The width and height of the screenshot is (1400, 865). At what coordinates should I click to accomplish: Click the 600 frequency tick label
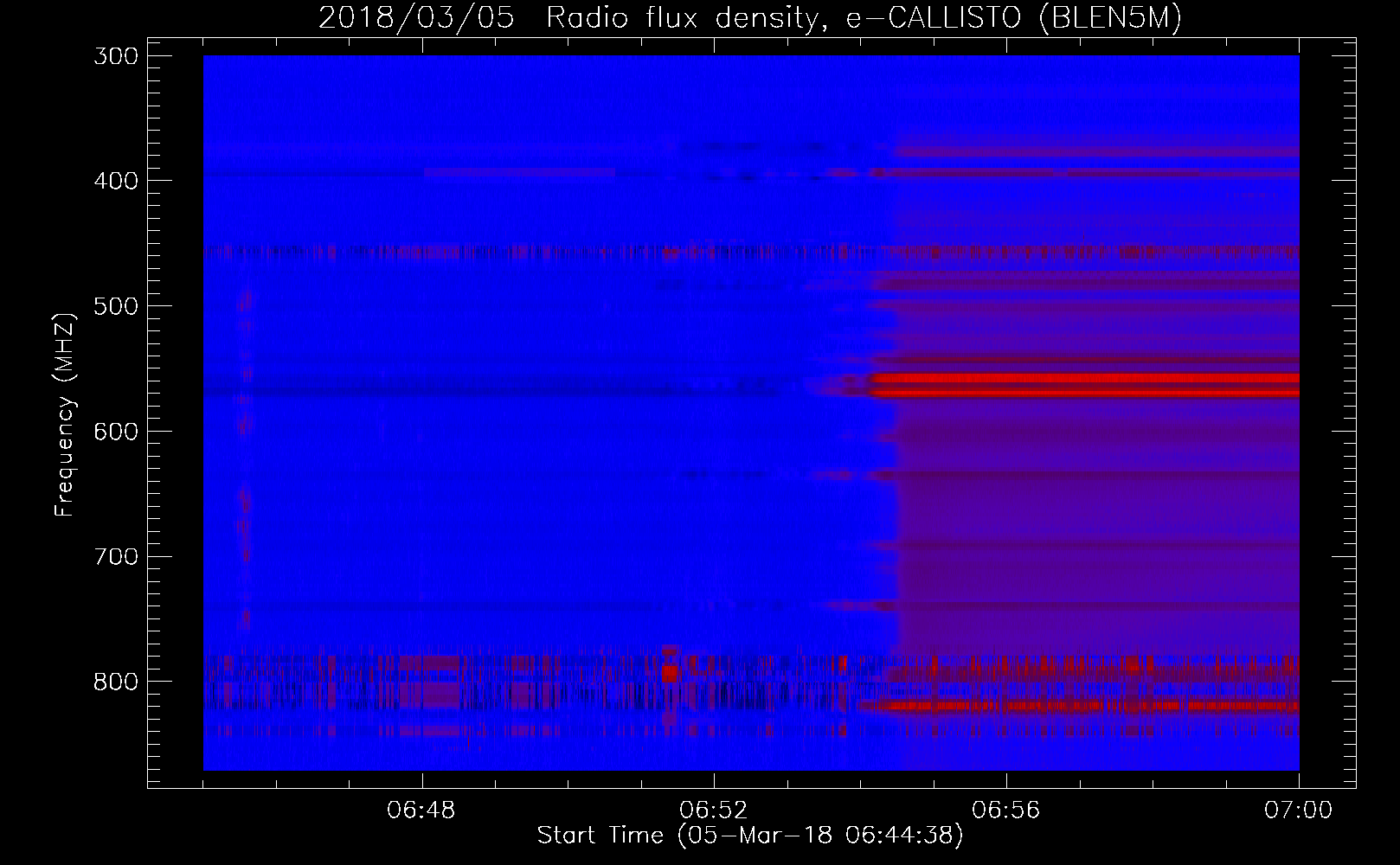114,431
